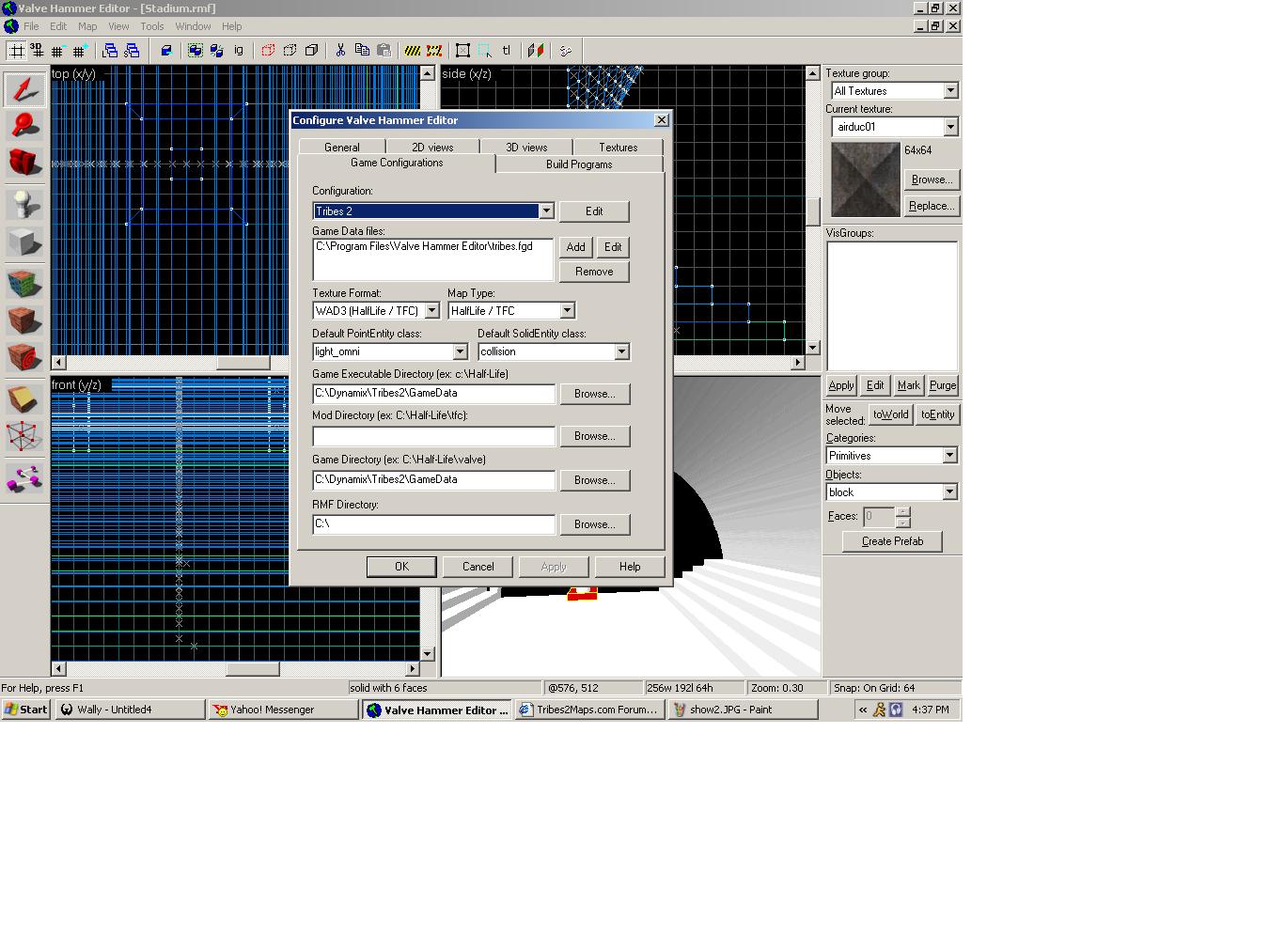Toggle the 3D grid button

click(37, 51)
